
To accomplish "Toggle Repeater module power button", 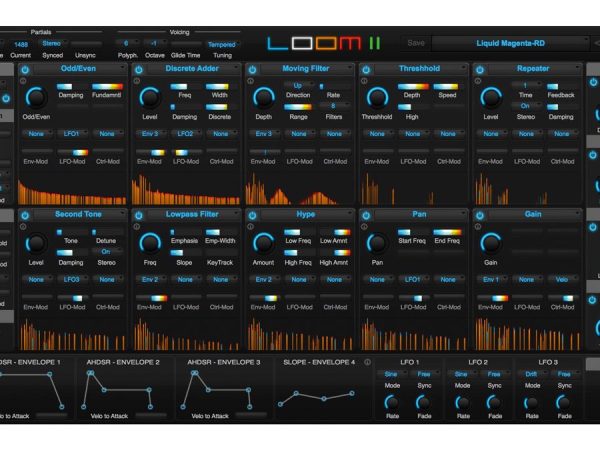I will 480,70.
